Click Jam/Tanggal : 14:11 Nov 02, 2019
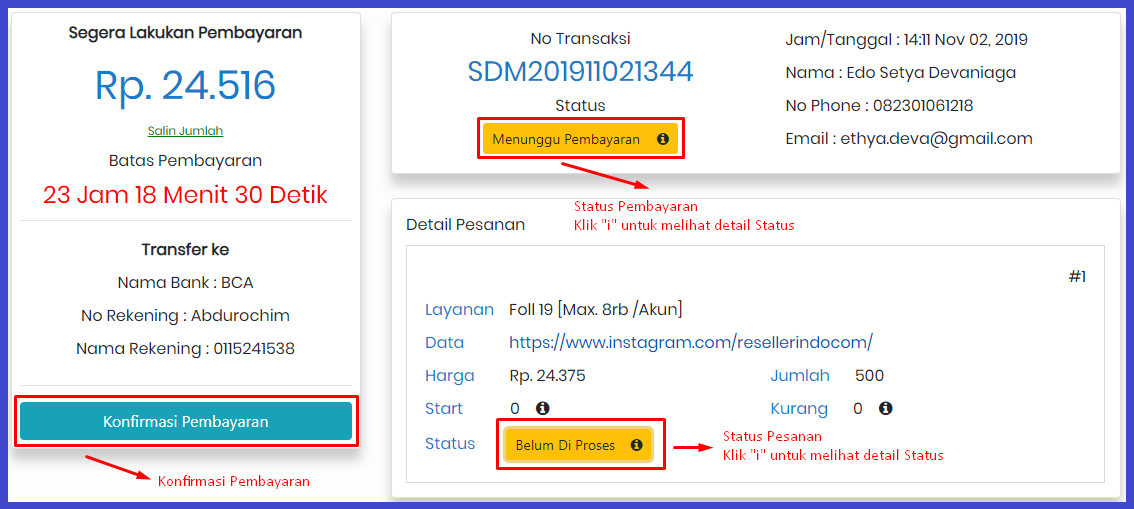The width and height of the screenshot is (1134, 509). 907,40
